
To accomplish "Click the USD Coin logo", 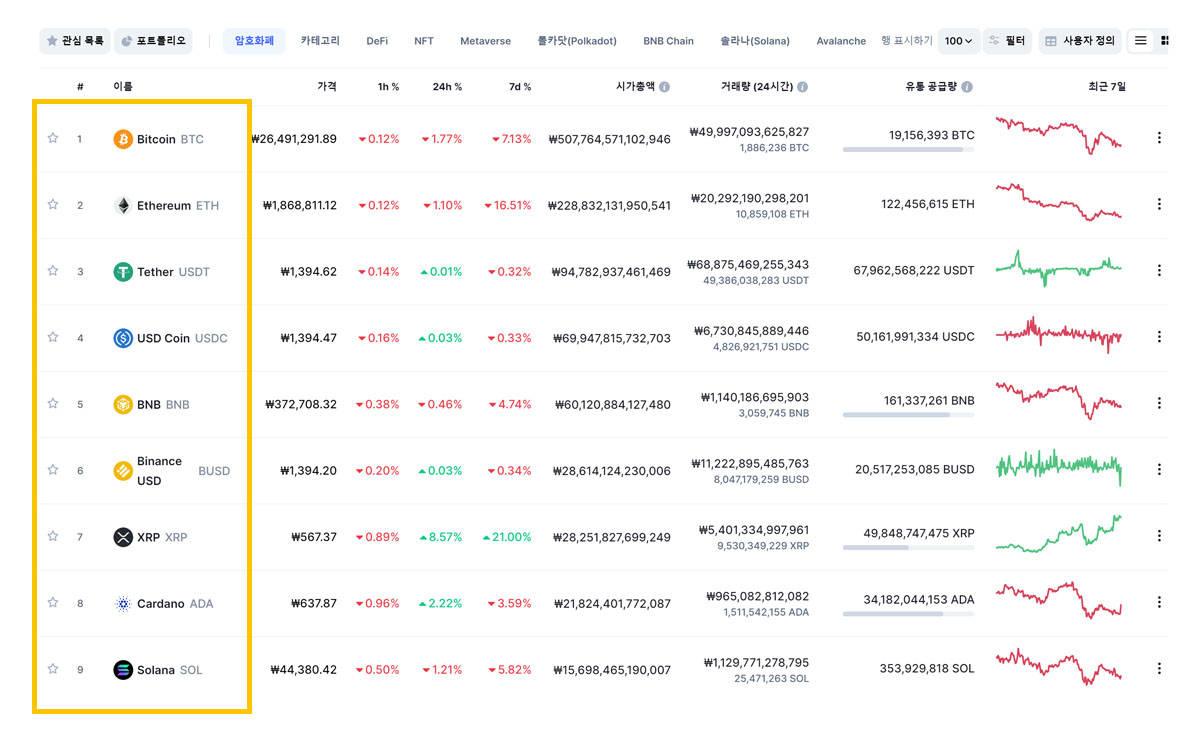I will 123,338.
